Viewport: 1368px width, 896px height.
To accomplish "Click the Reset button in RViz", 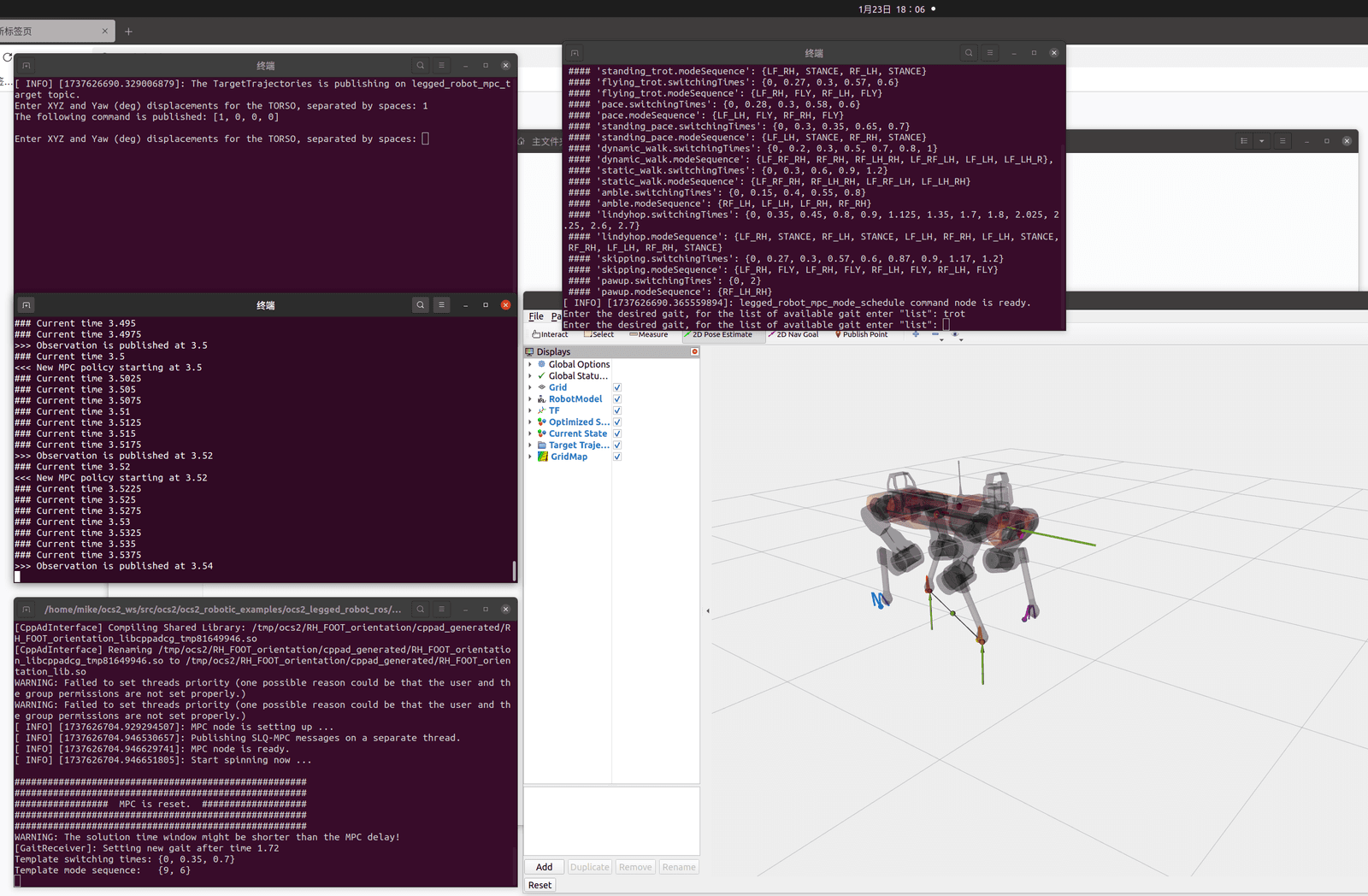I will pos(540,885).
